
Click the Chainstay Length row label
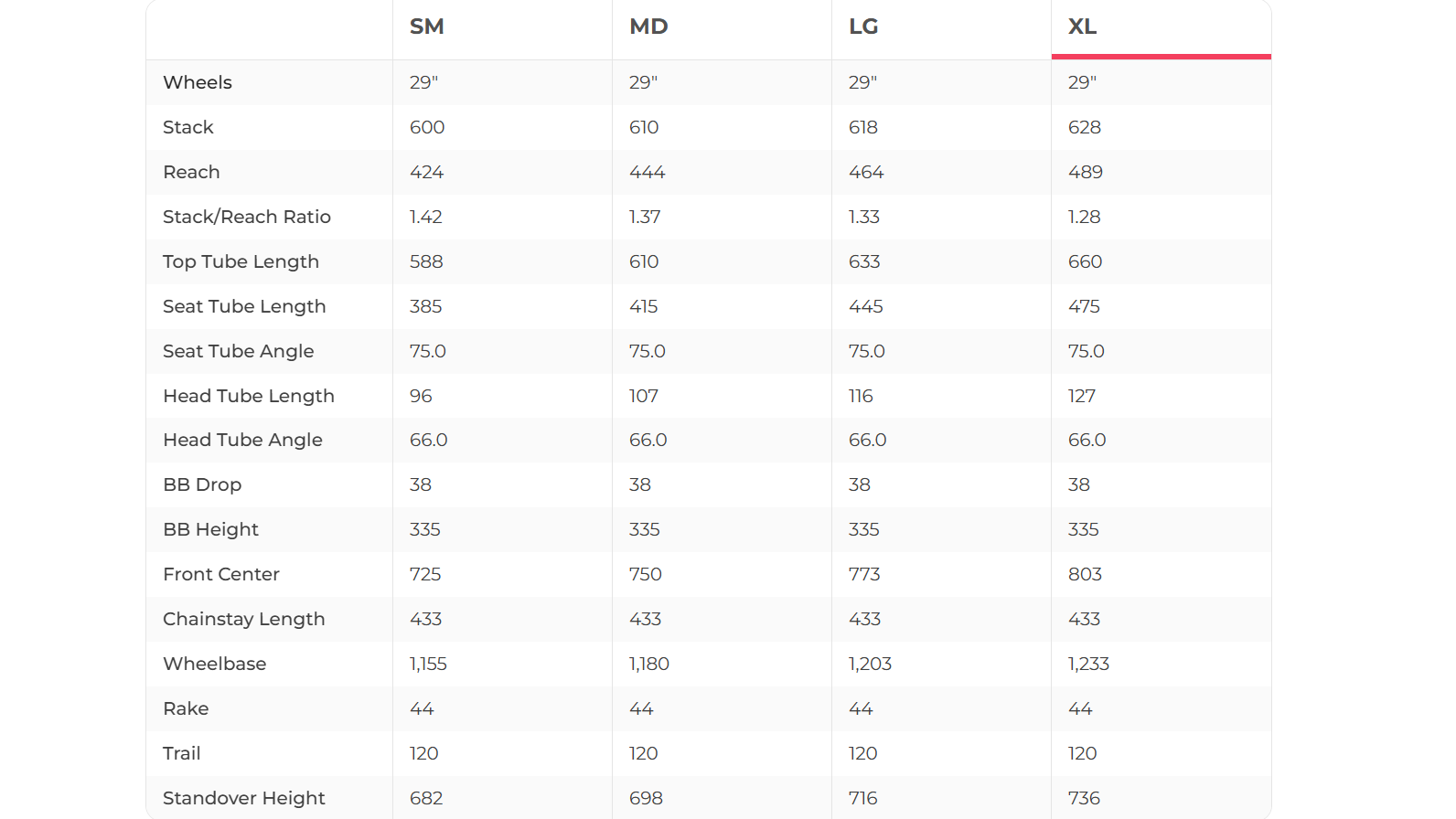pyautogui.click(x=244, y=619)
